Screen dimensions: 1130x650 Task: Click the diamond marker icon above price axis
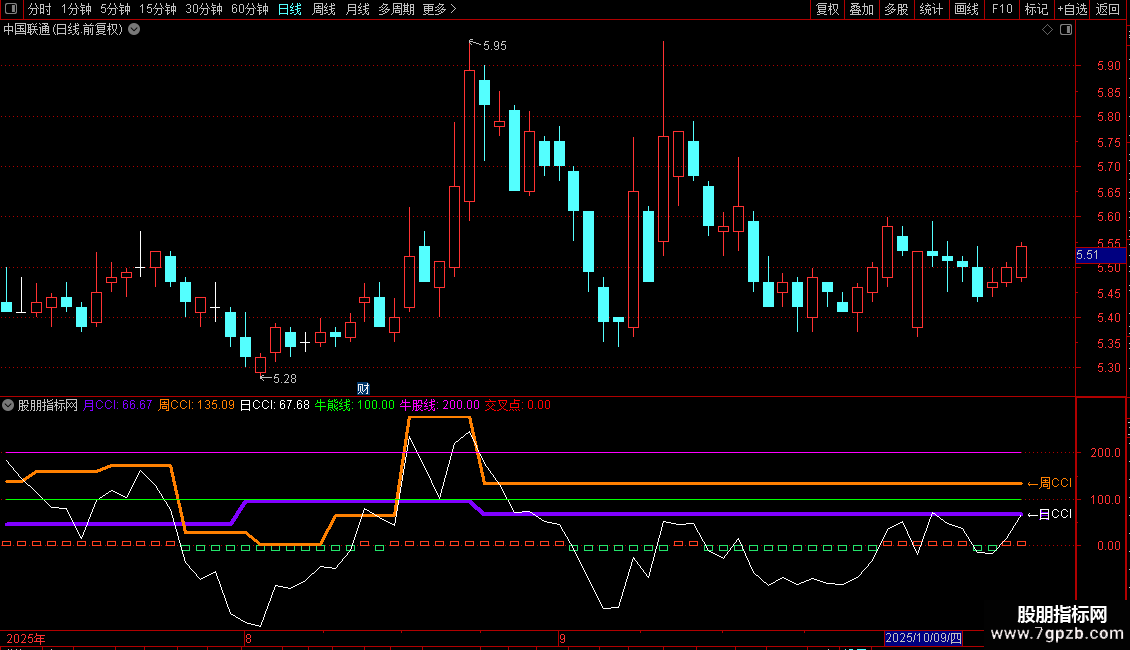(1047, 30)
